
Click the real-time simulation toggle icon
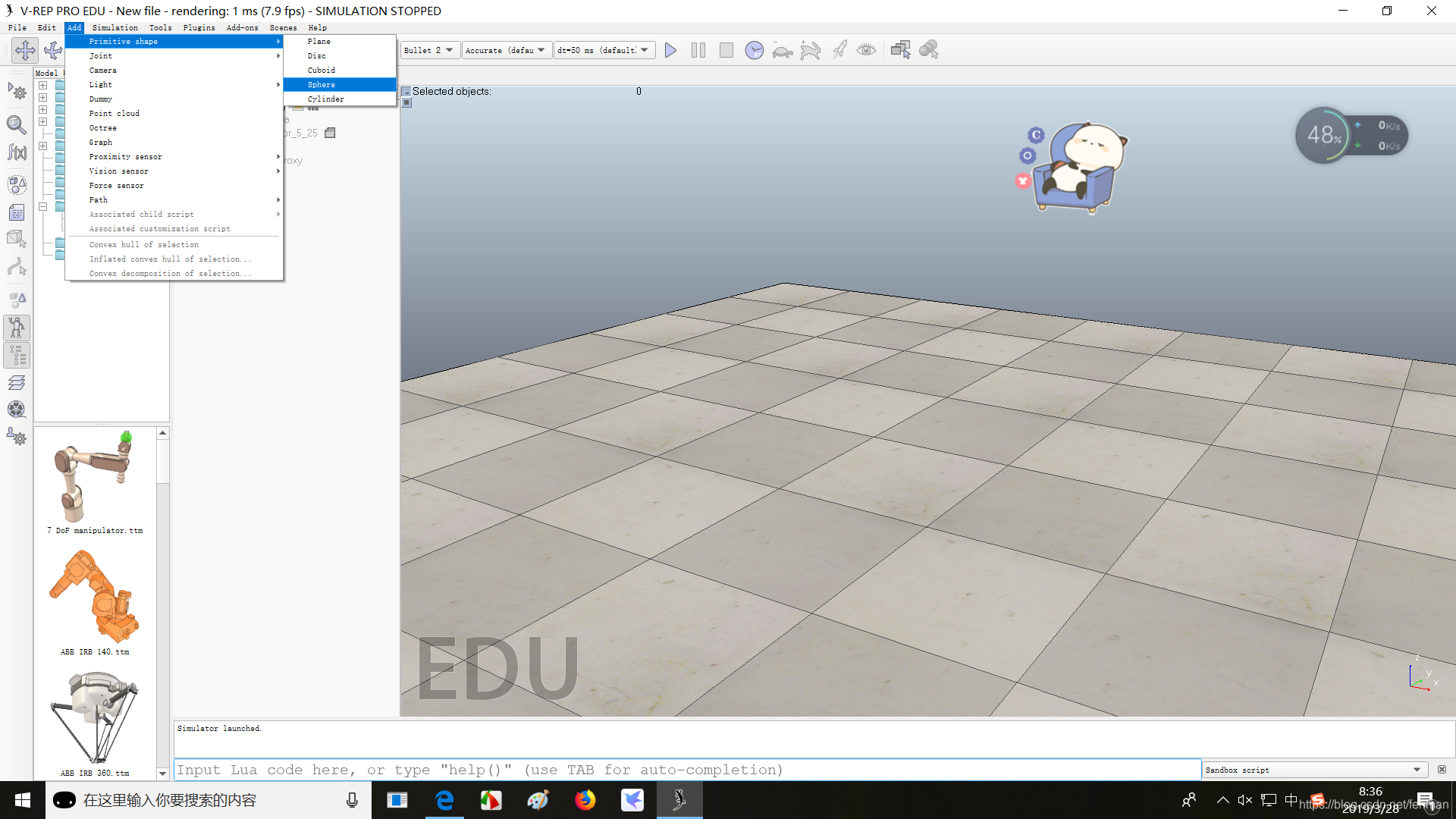pos(754,50)
